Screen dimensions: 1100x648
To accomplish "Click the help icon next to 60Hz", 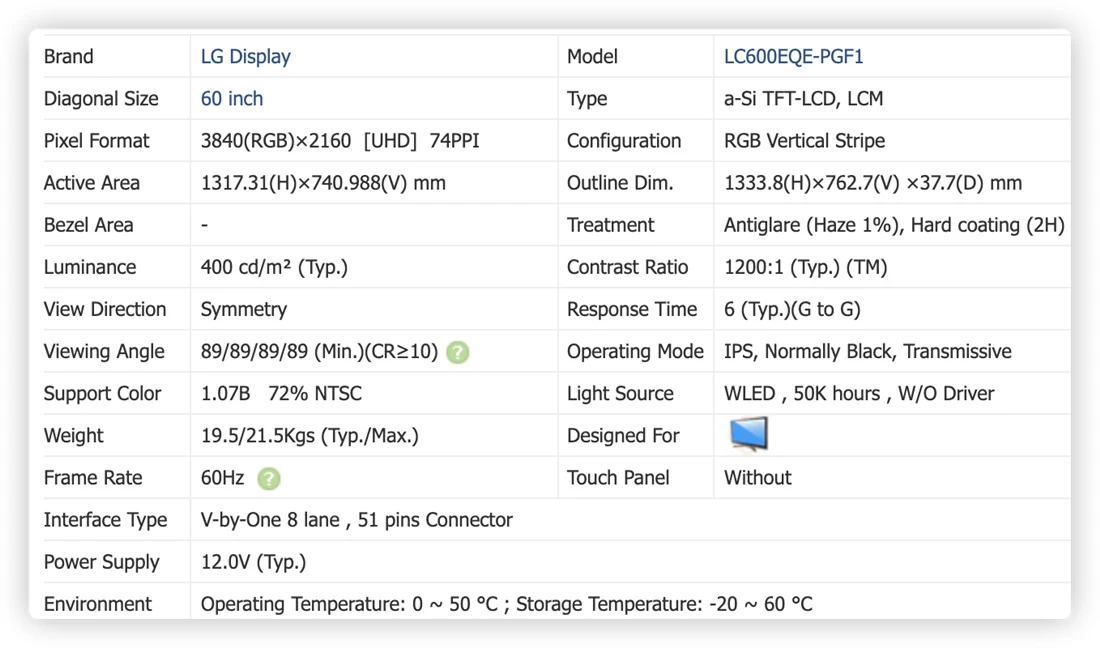I will coord(269,479).
